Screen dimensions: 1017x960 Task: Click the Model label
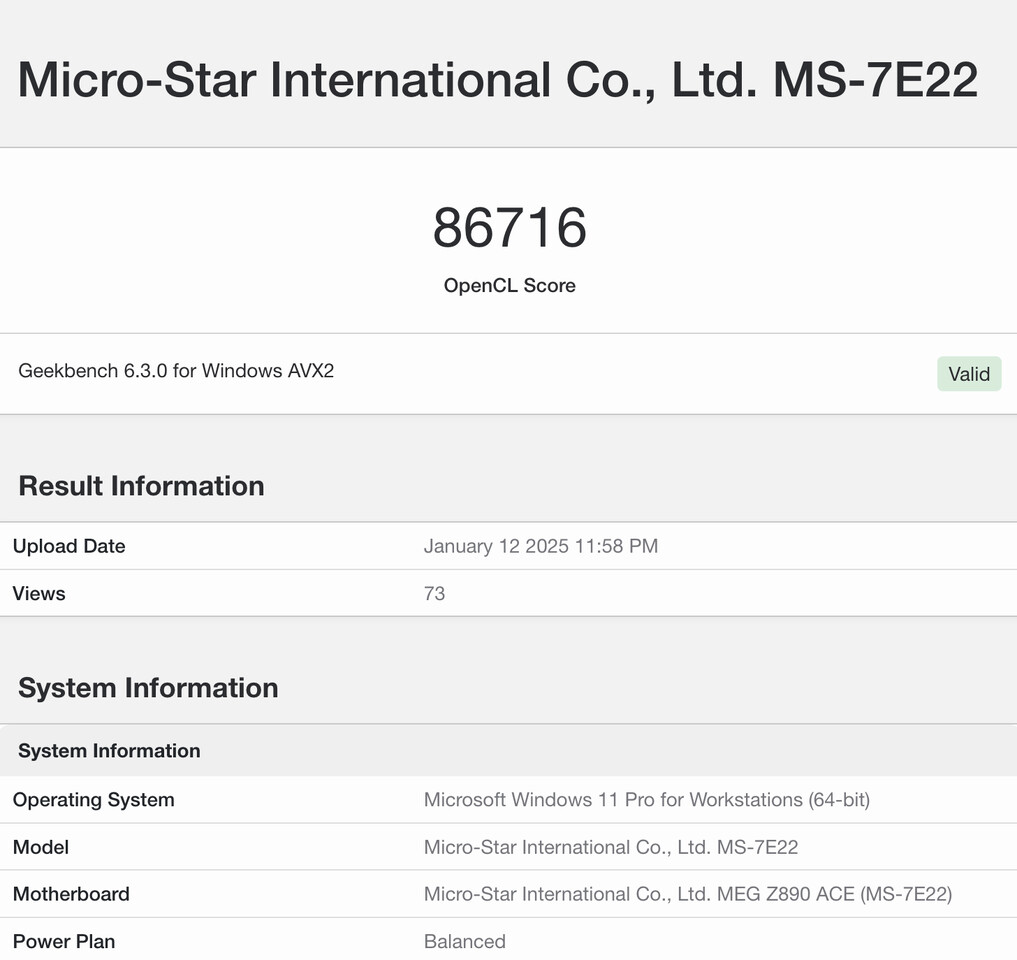[41, 847]
